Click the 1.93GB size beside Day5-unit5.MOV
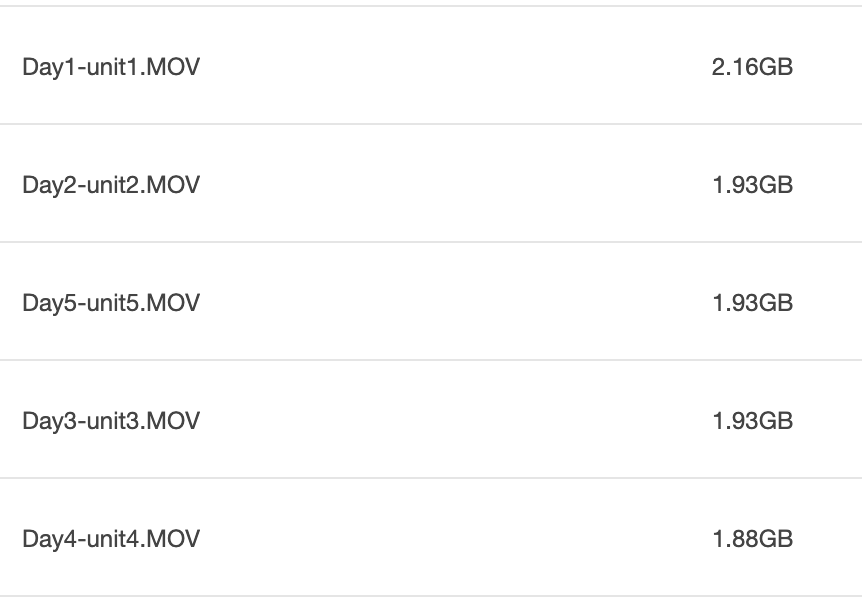Screen dimensions: 862x606 coord(752,303)
